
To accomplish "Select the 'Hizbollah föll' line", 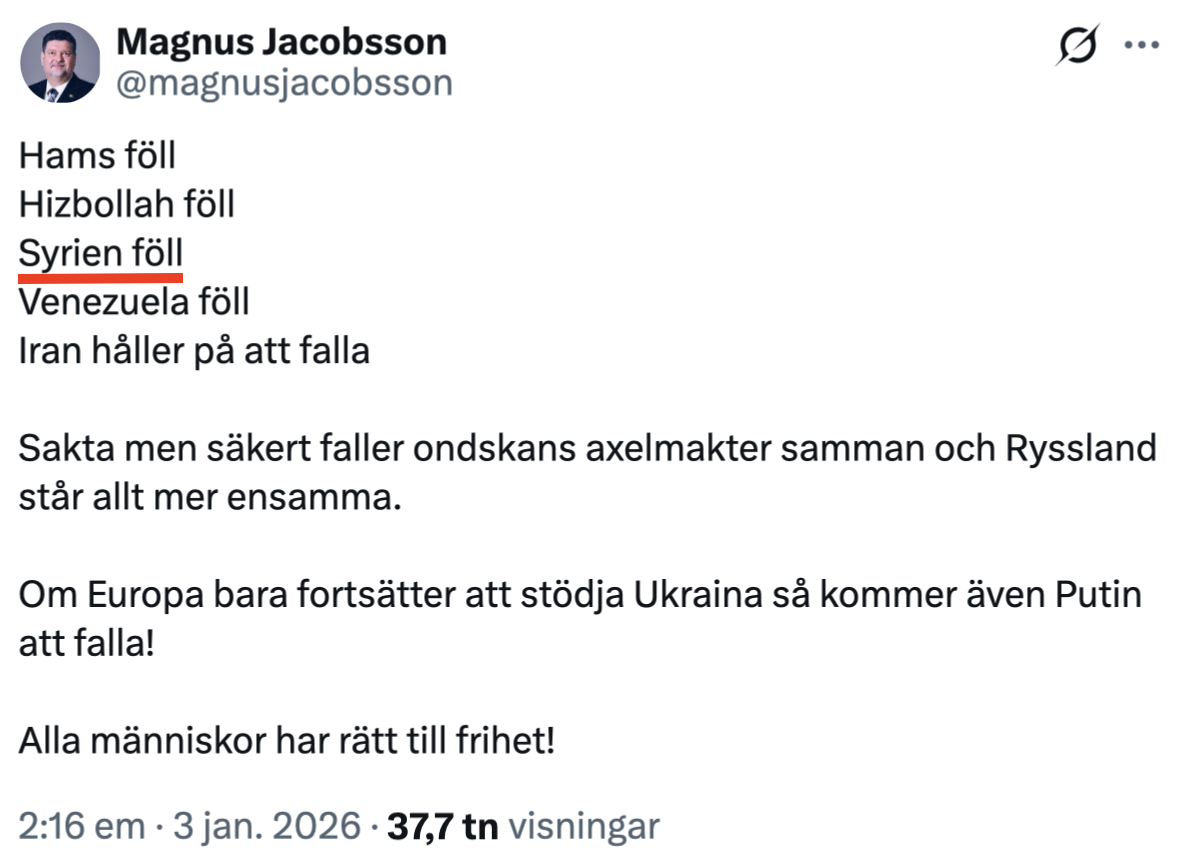I will point(127,204).
